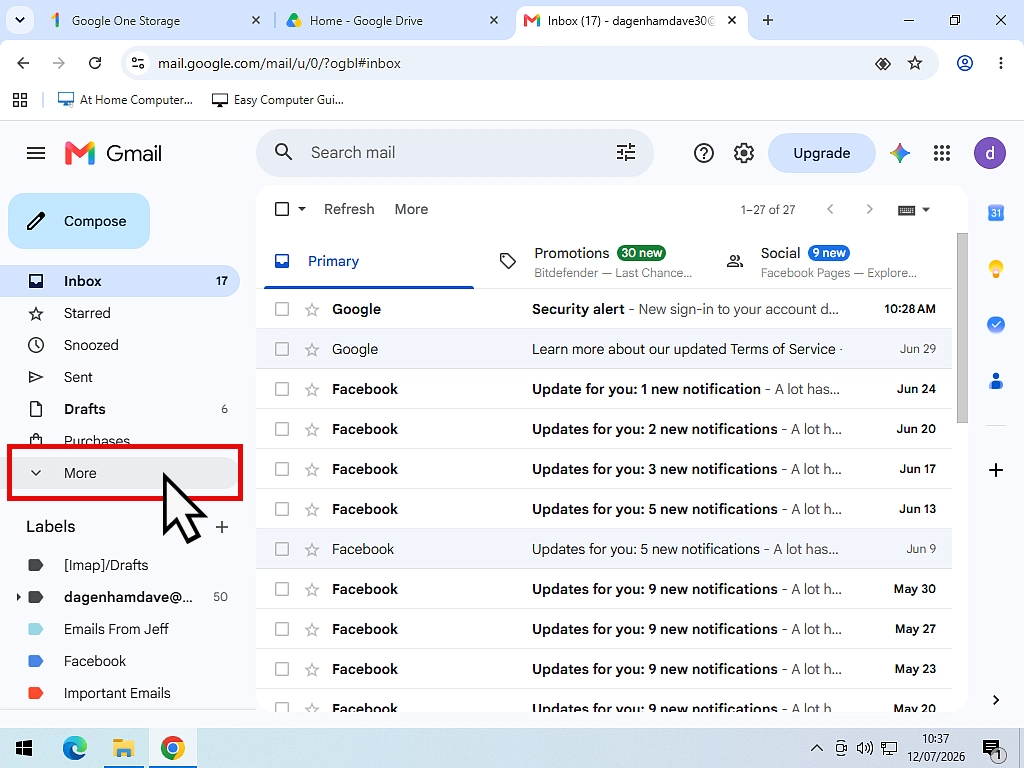Image resolution: width=1024 pixels, height=768 pixels.
Task: Tick the Facebook May 30 email checkbox
Action: tap(282, 589)
